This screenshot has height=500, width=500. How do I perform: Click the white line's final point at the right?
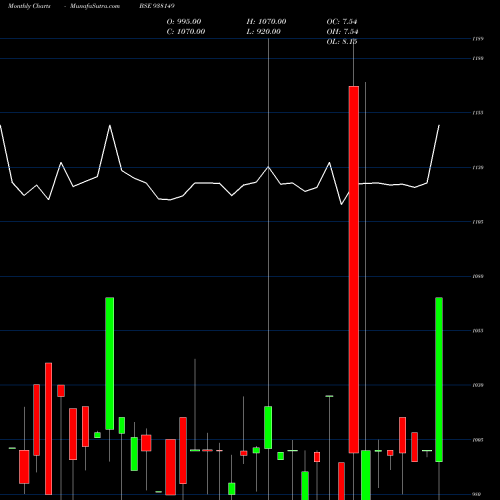click(439, 125)
